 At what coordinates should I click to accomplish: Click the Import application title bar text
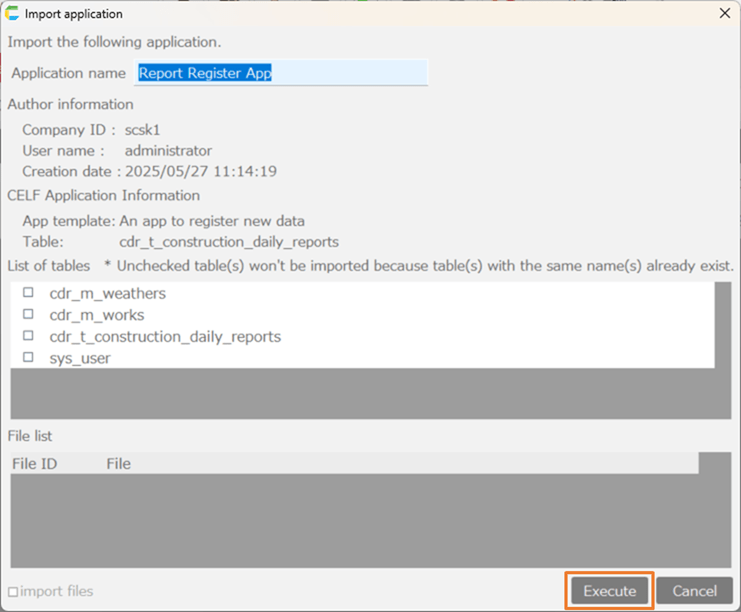click(73, 14)
